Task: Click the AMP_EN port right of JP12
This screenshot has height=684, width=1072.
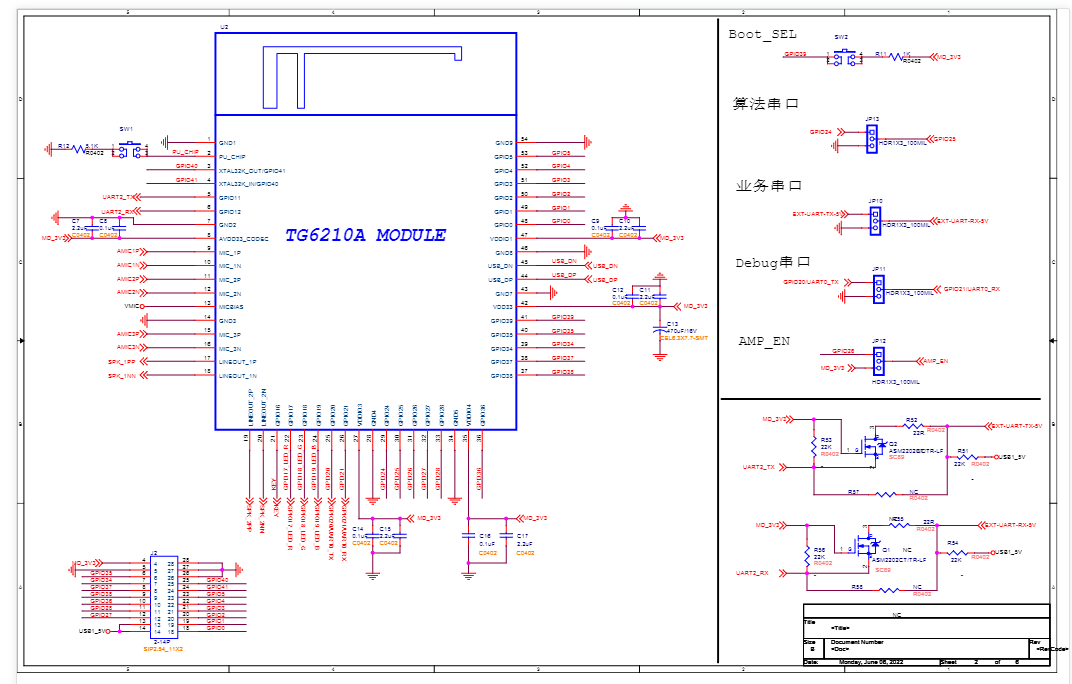Action: [x=935, y=361]
